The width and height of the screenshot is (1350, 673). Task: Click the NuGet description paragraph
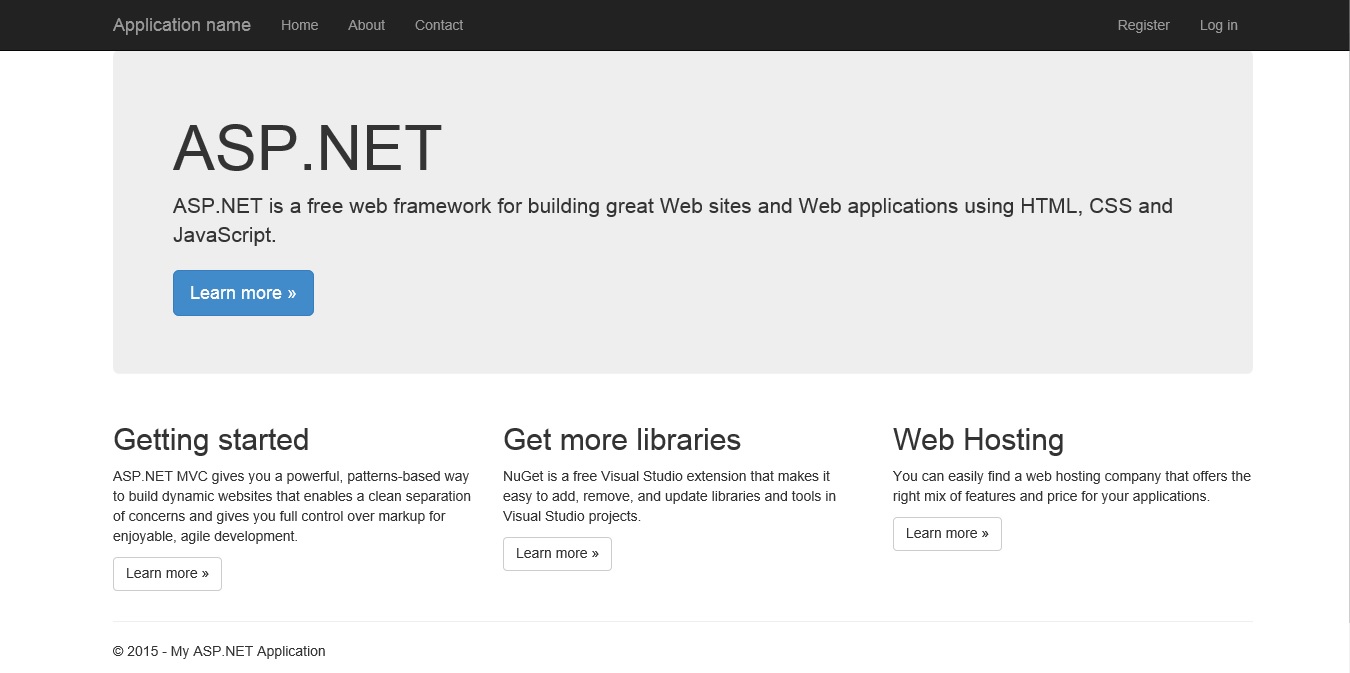pyautogui.click(x=670, y=496)
